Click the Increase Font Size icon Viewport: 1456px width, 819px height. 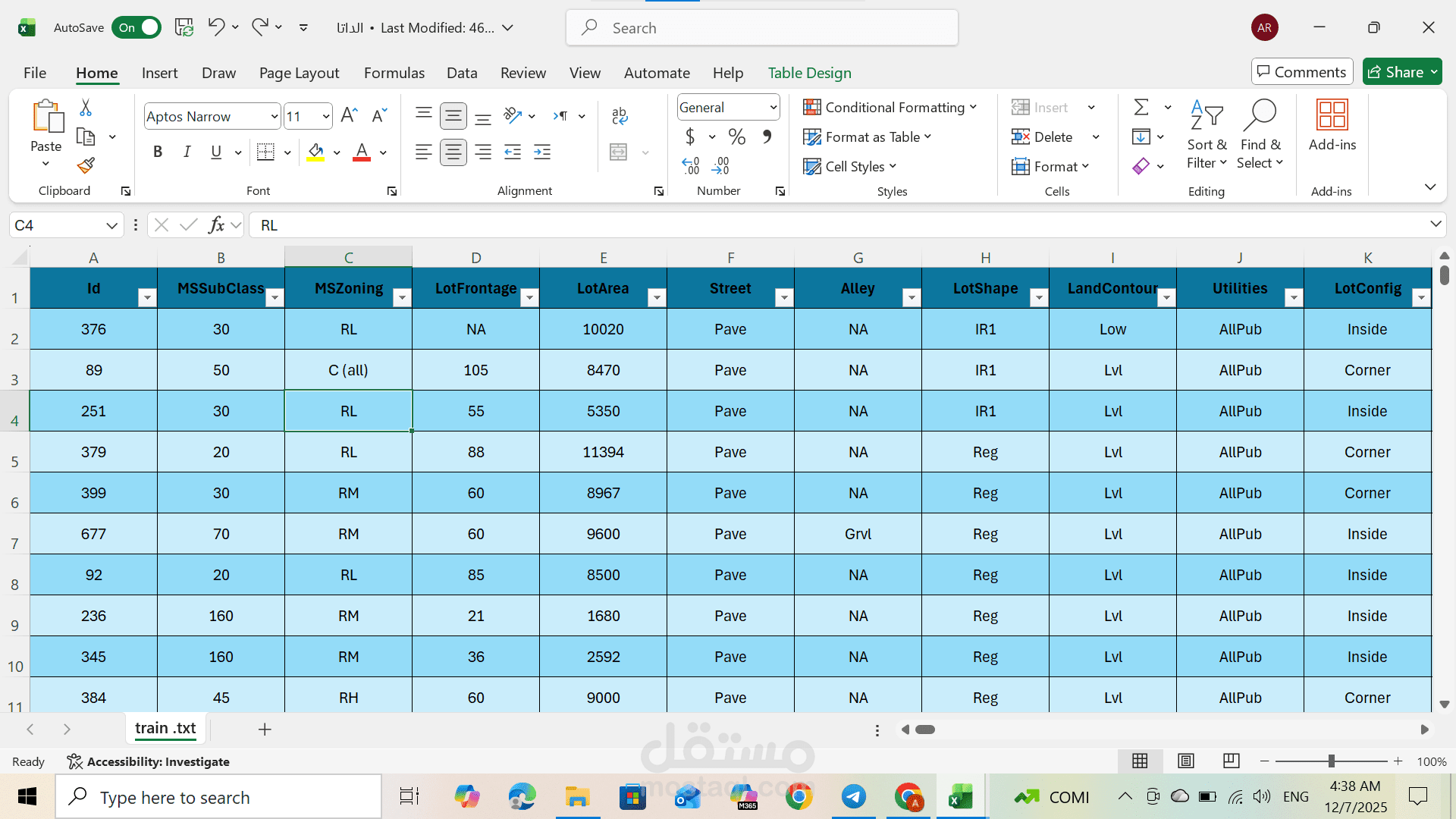click(x=349, y=115)
